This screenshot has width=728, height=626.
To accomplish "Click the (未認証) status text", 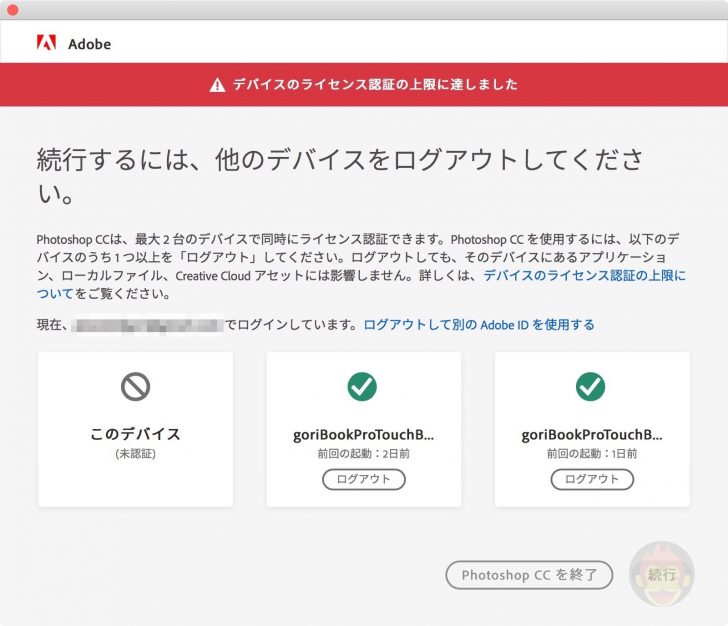I will tap(136, 454).
